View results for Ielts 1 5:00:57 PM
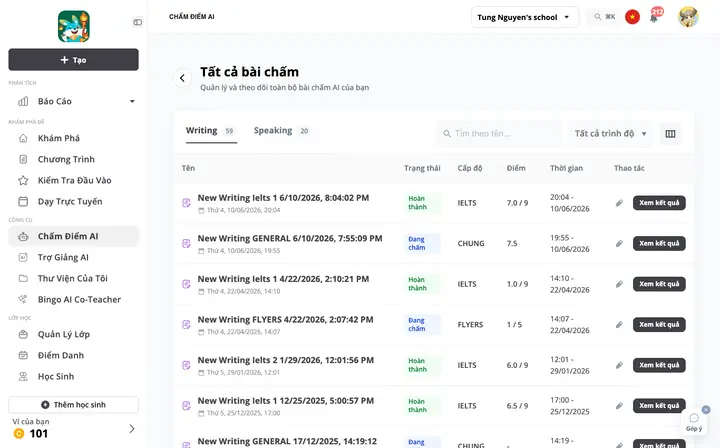 pyautogui.click(x=659, y=406)
